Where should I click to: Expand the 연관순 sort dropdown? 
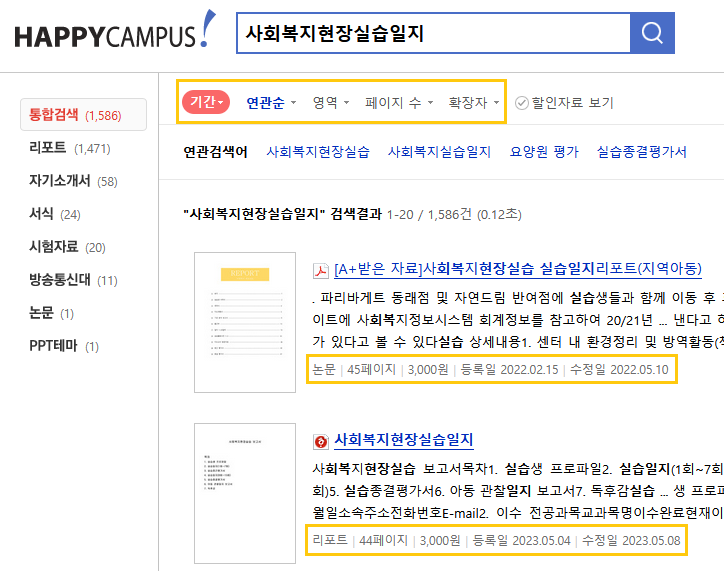(x=271, y=102)
